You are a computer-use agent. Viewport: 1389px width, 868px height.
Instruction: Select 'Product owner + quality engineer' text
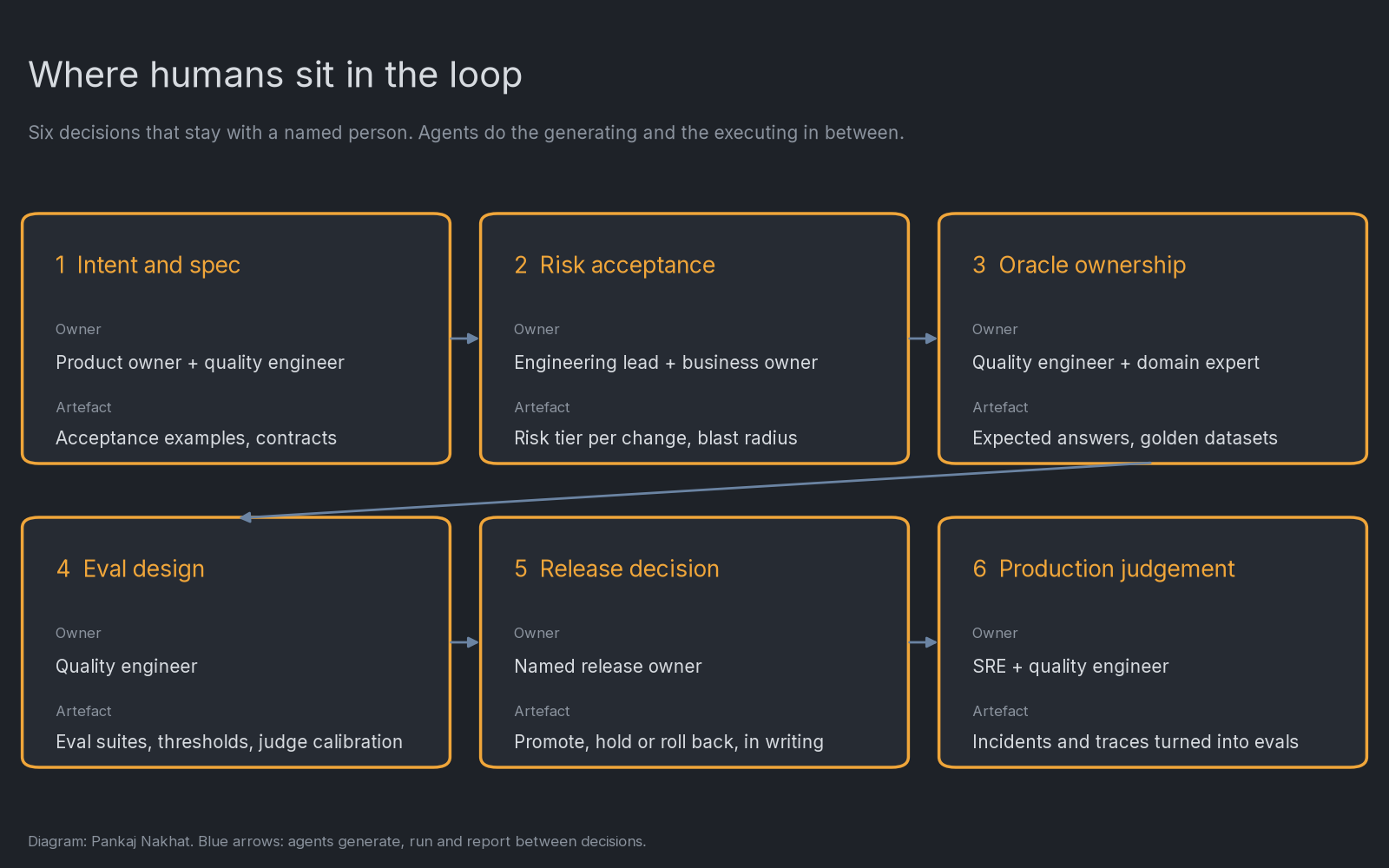pos(200,363)
